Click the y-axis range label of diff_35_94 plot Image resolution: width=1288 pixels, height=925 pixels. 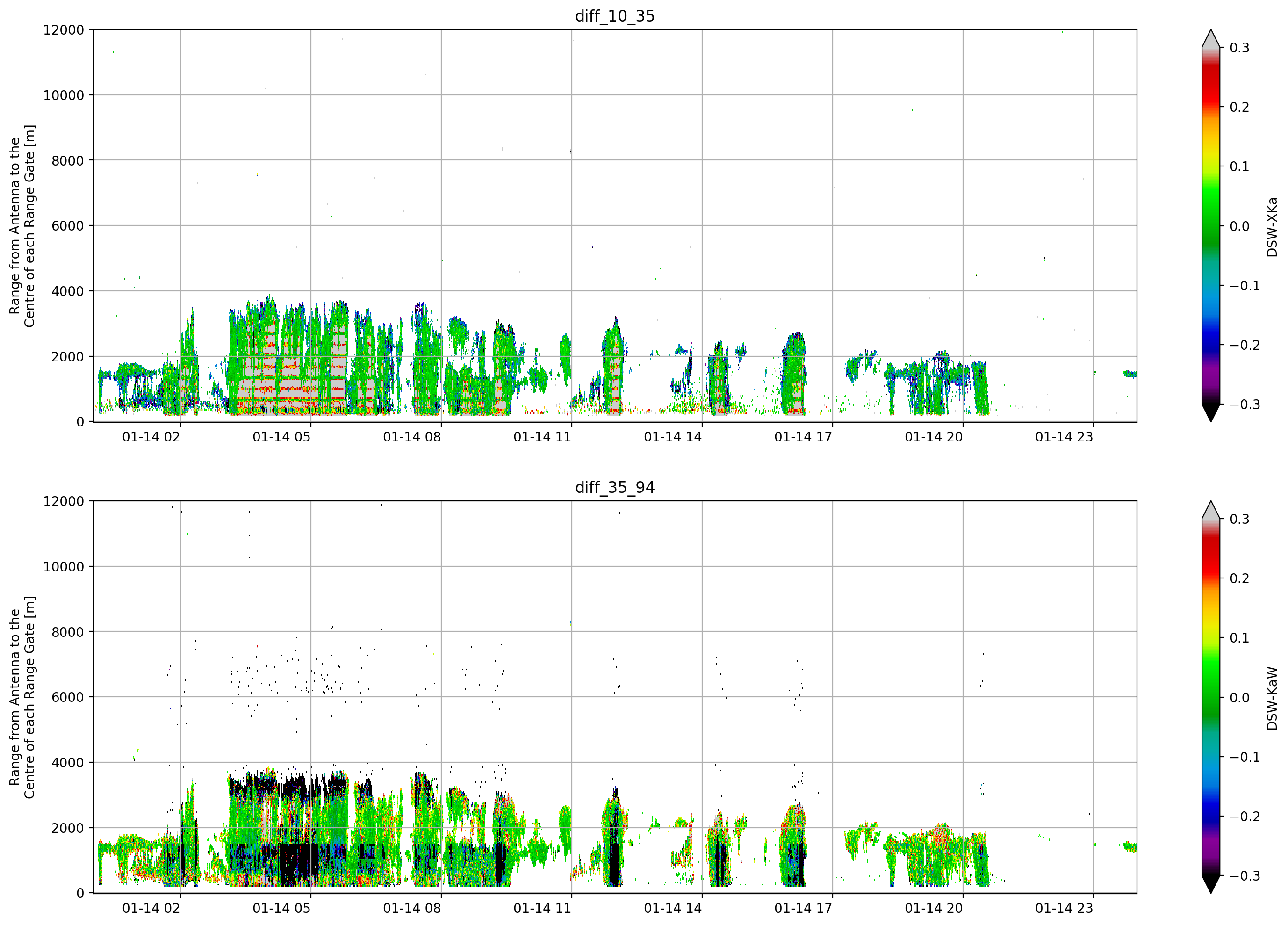[22, 697]
